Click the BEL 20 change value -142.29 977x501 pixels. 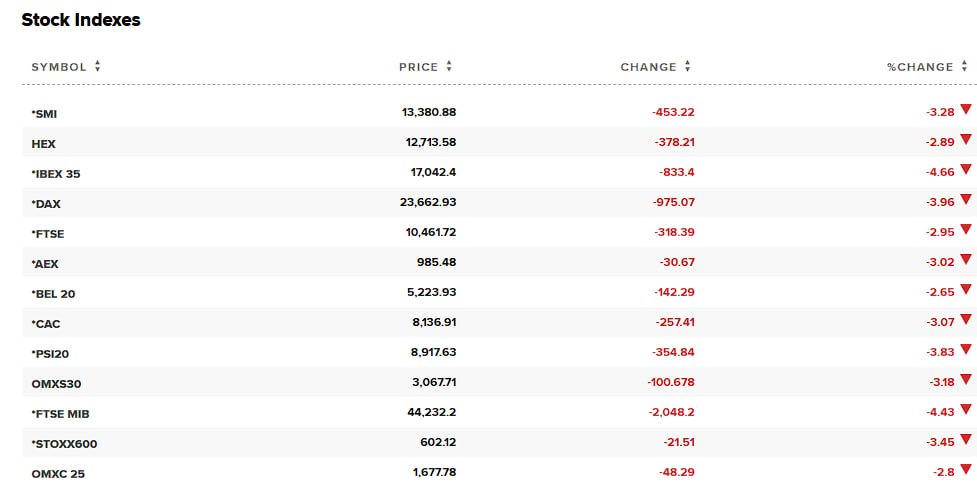click(674, 292)
